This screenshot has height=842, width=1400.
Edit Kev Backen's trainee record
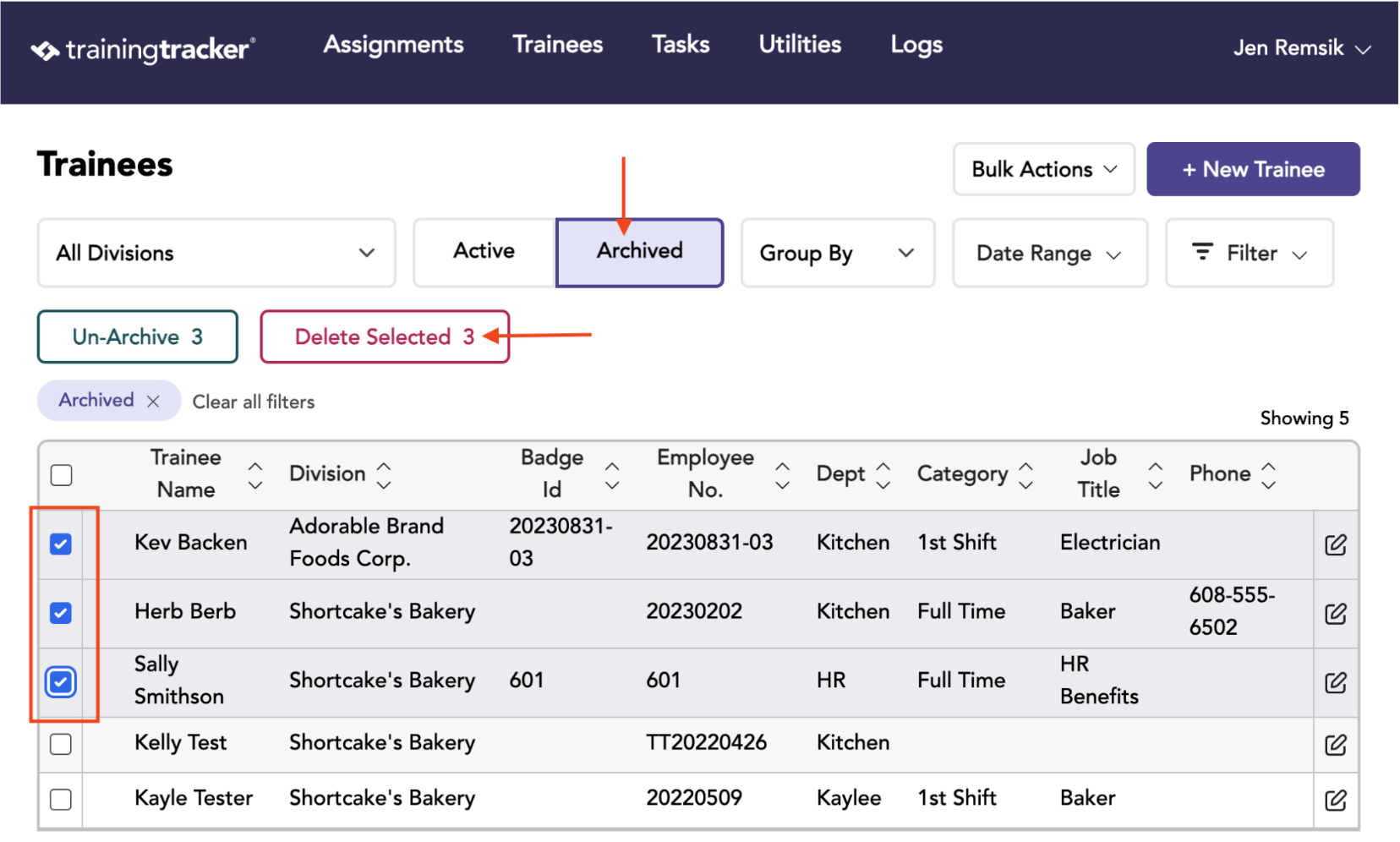[x=1335, y=544]
